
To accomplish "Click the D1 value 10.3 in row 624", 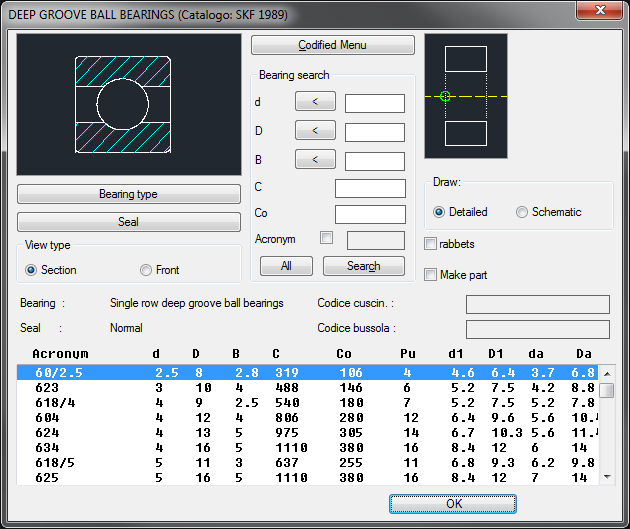I will (x=507, y=433).
